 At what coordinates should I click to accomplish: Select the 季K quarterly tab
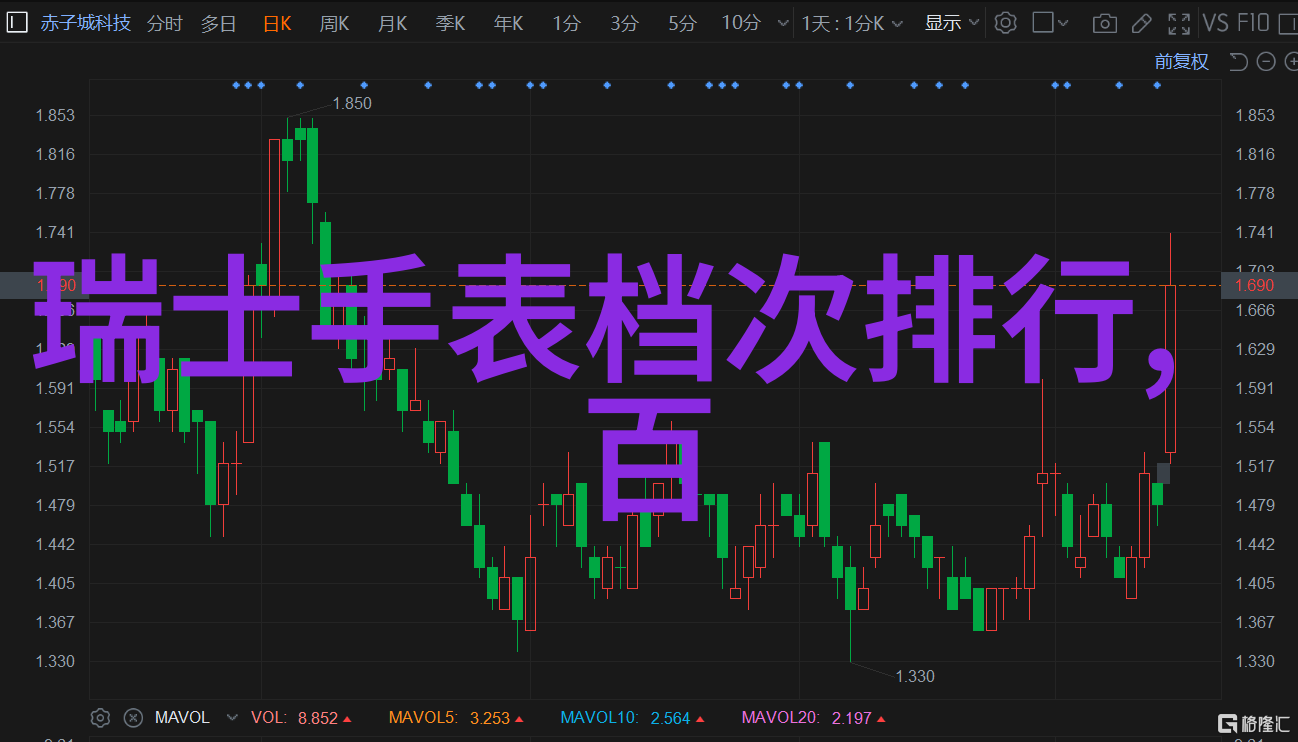(x=450, y=23)
